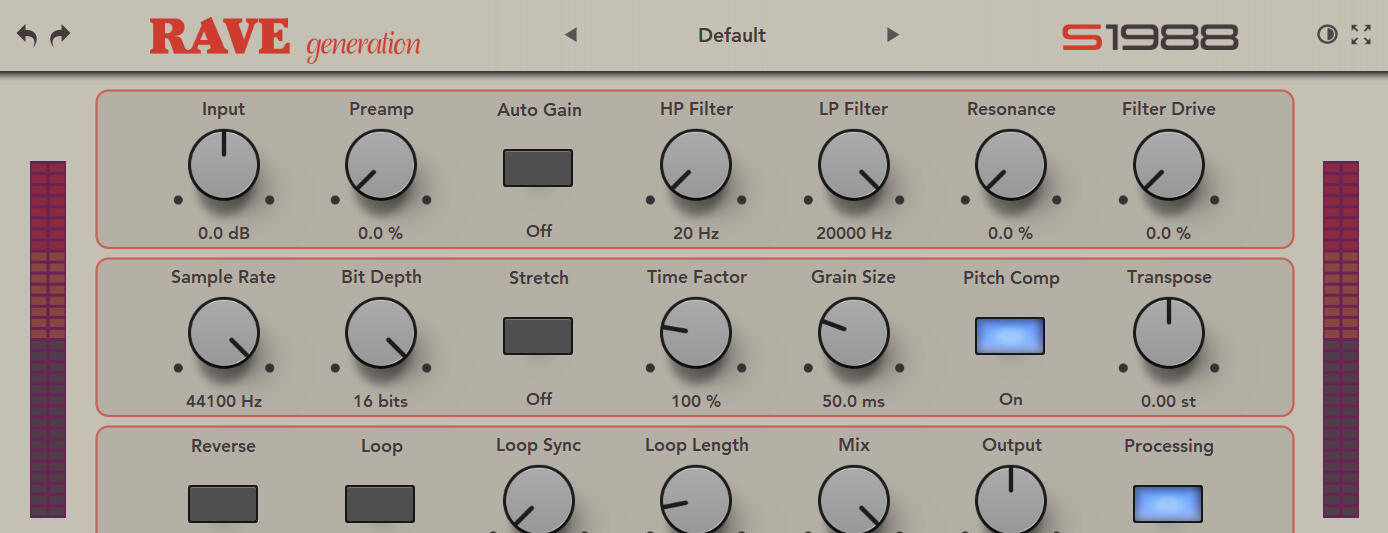Click the Time Factor knob
The width and height of the screenshot is (1388, 533).
tap(696, 333)
